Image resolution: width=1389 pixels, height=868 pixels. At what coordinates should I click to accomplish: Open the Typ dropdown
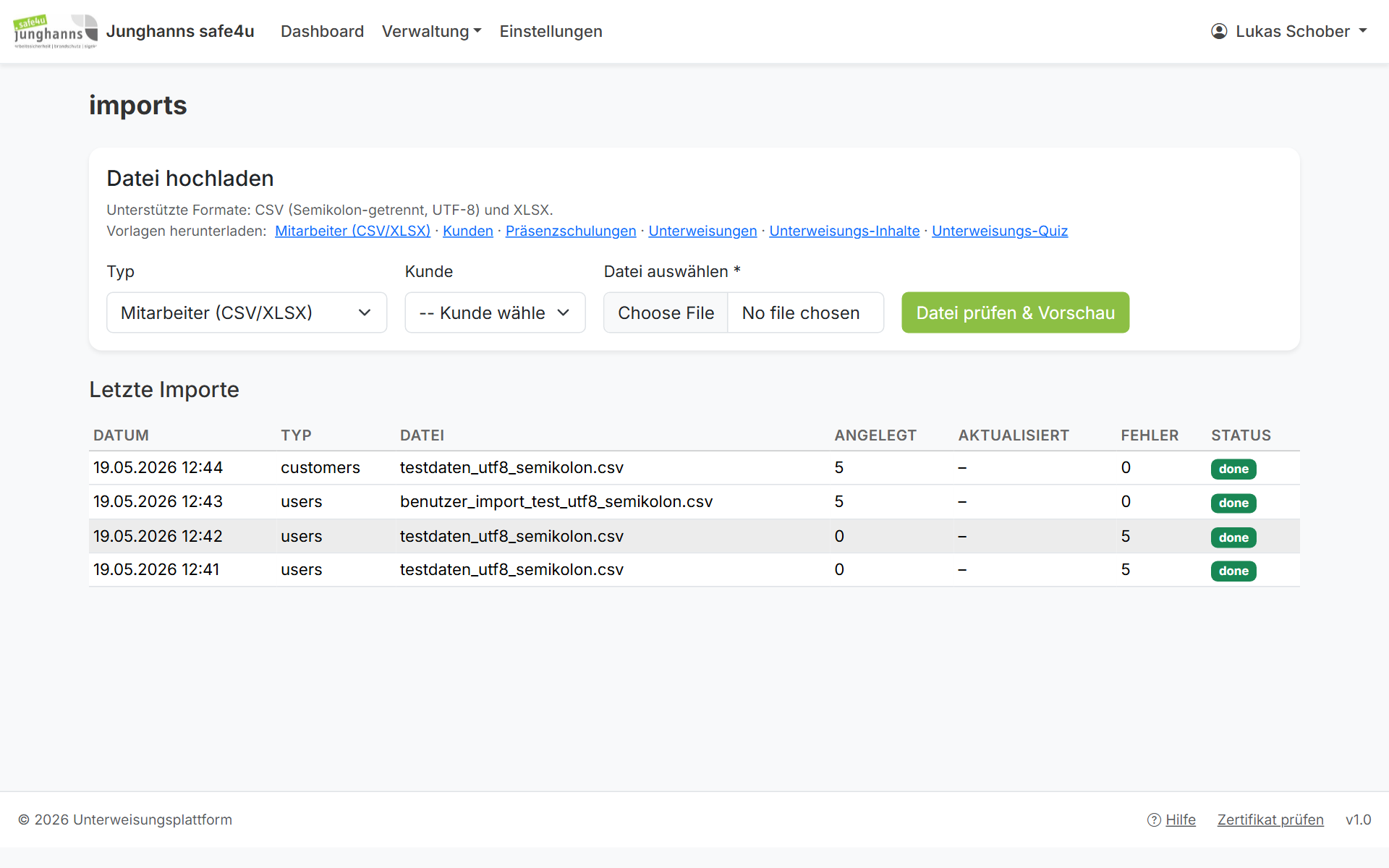247,312
